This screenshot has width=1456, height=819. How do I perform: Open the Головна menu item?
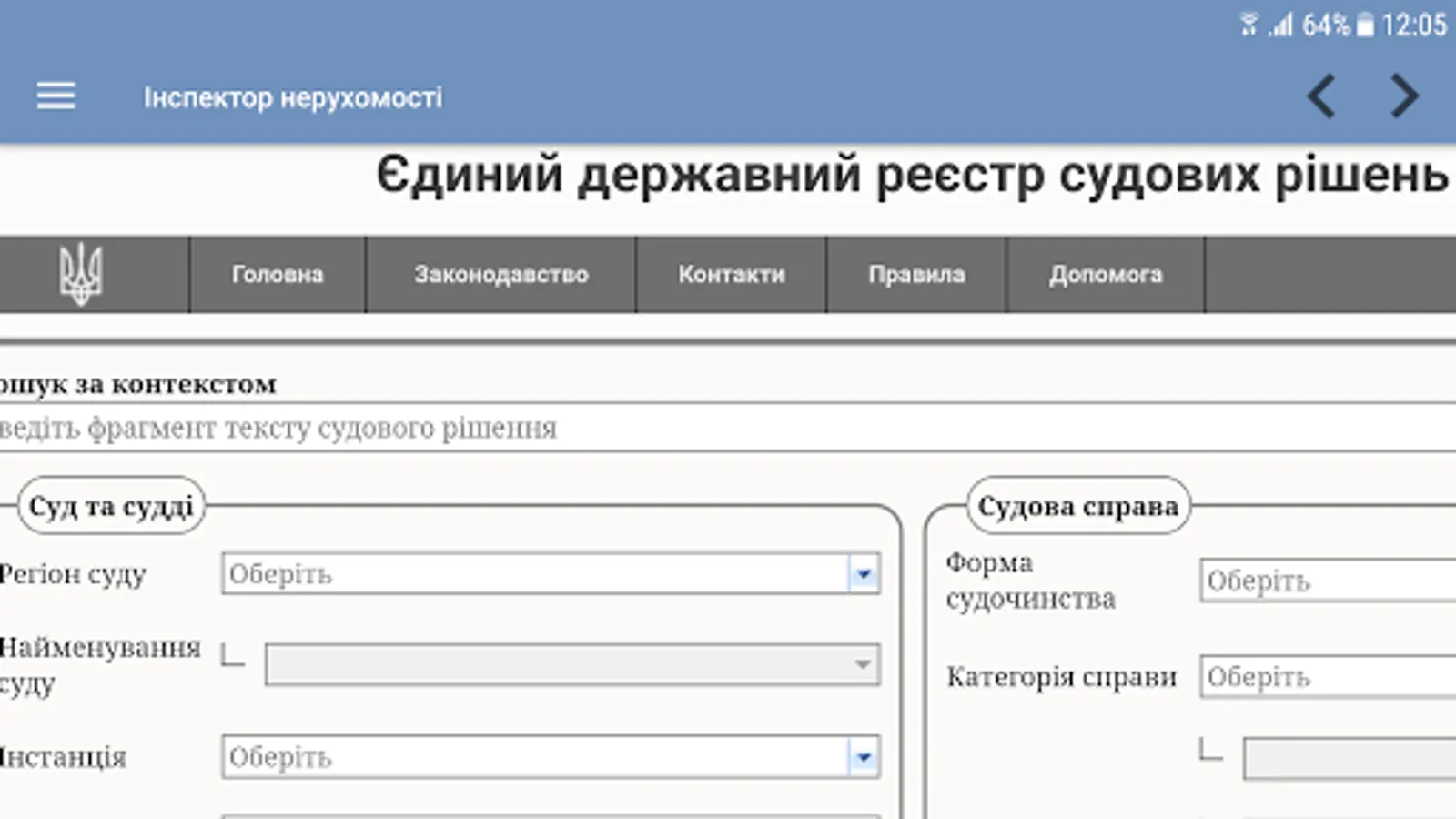(278, 274)
